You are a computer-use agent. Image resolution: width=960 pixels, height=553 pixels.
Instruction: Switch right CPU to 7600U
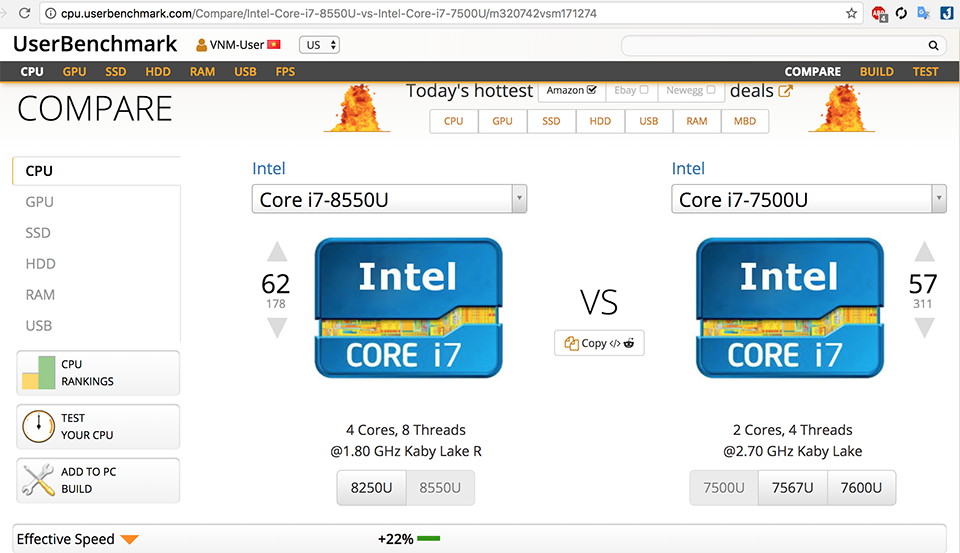[x=861, y=487]
